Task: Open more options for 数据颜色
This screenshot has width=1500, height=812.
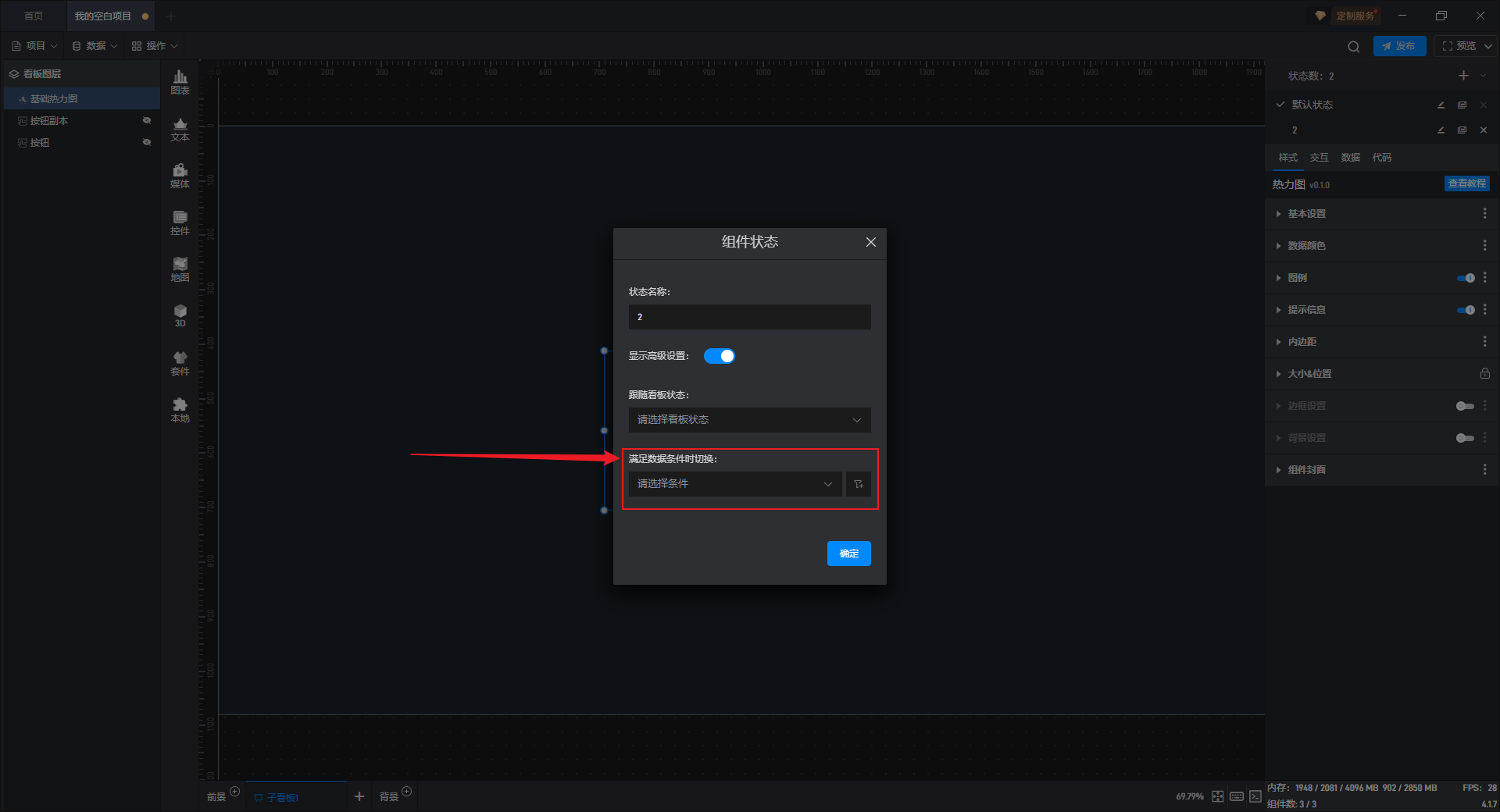Action: [1484, 245]
